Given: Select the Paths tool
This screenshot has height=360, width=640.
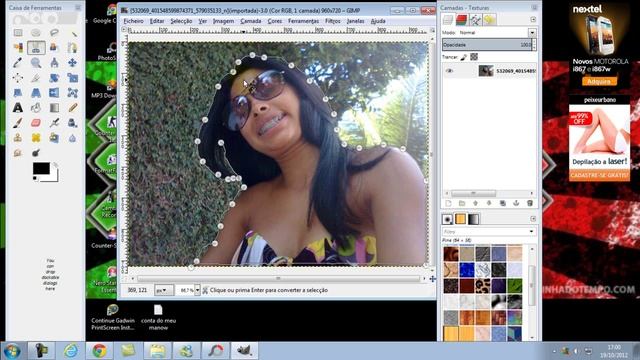Looking at the screenshot, I should click(72, 48).
